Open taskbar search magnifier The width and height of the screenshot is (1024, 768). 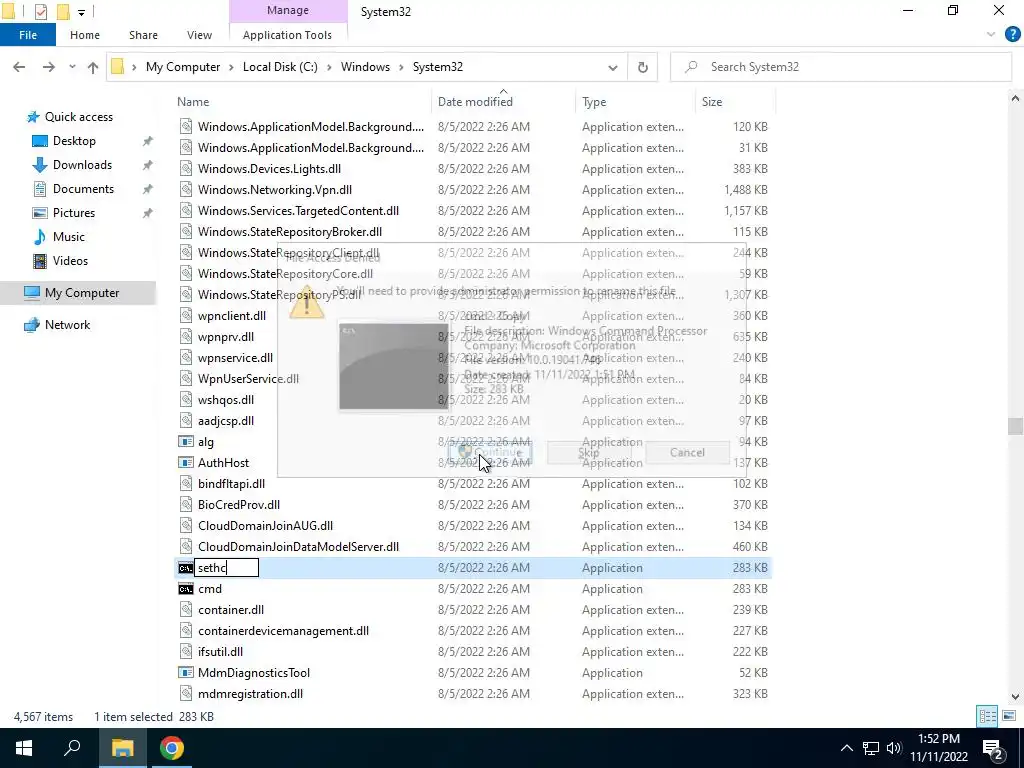[x=72, y=748]
